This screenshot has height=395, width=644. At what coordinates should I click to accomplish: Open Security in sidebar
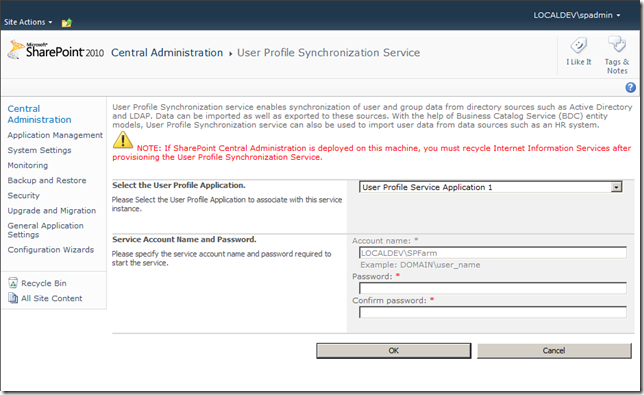tap(23, 196)
